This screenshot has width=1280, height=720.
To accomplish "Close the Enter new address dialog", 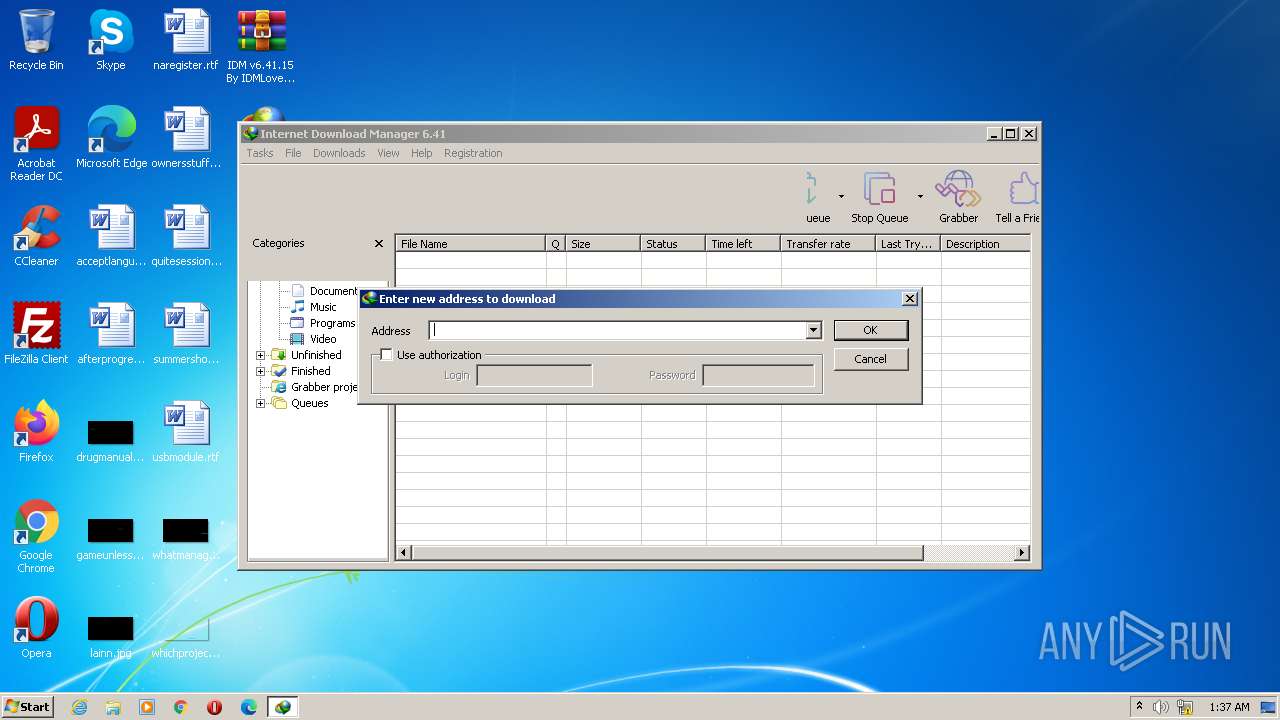I will click(910, 298).
